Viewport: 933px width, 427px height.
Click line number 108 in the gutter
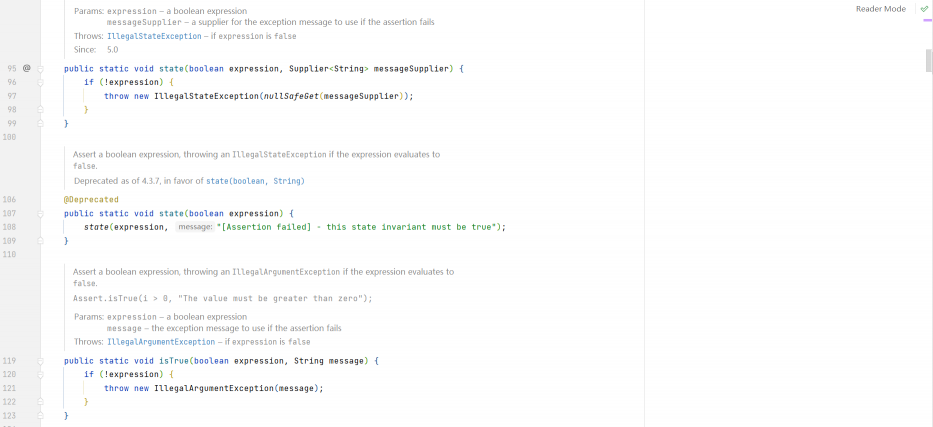12,227
